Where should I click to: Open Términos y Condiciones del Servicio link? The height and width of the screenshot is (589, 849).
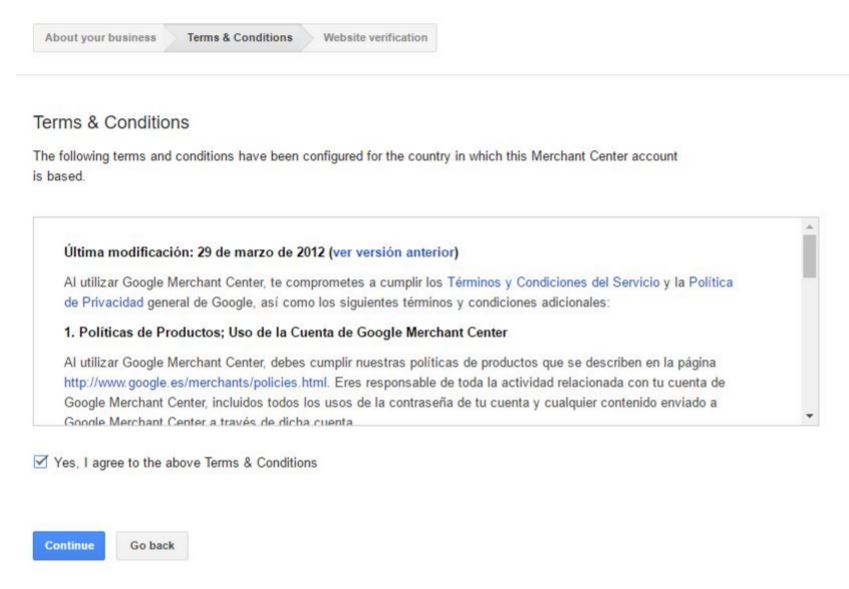tap(550, 283)
